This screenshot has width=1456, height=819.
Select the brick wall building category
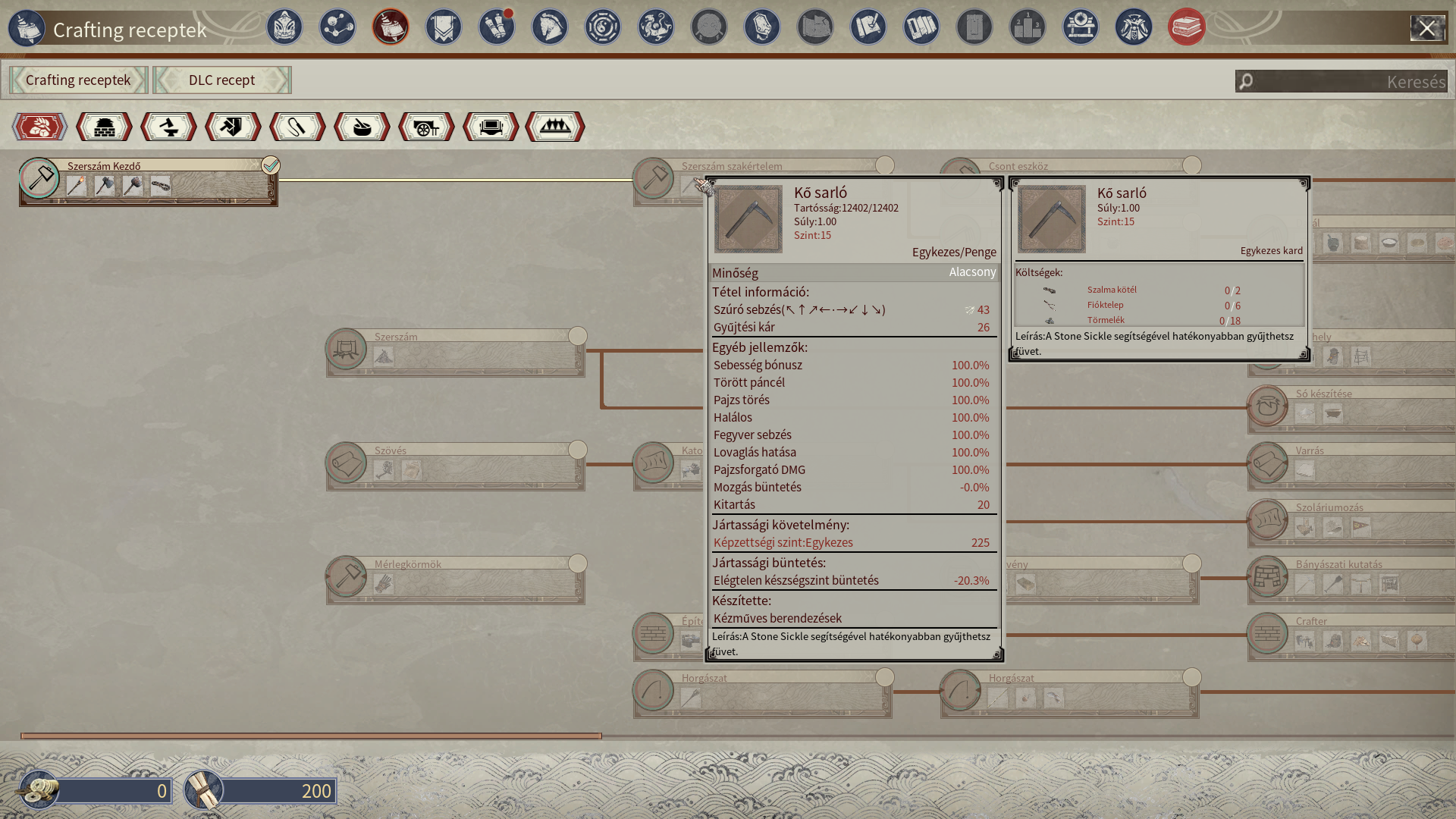[104, 127]
